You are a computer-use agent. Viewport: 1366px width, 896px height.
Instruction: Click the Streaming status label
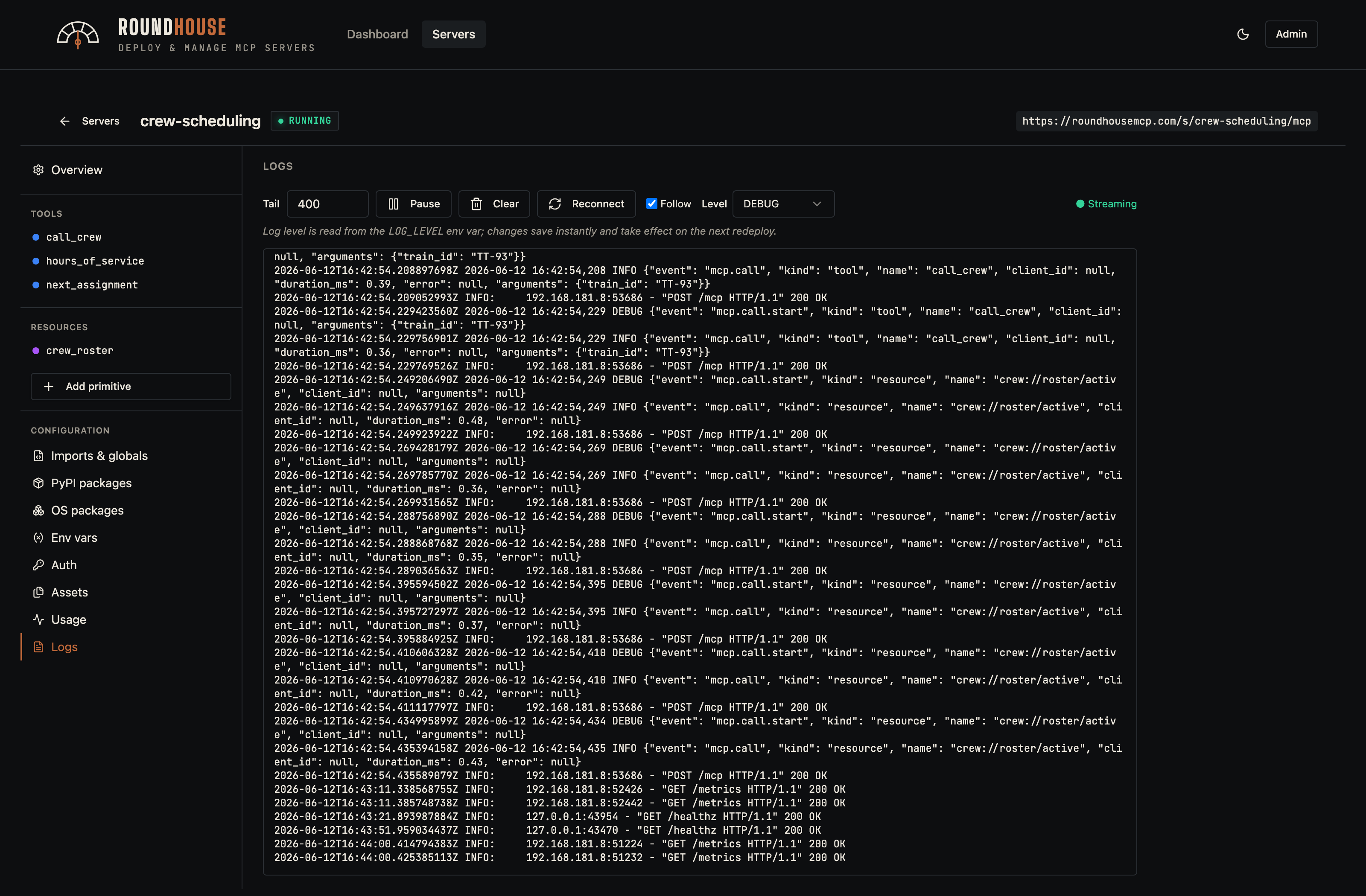[1112, 204]
